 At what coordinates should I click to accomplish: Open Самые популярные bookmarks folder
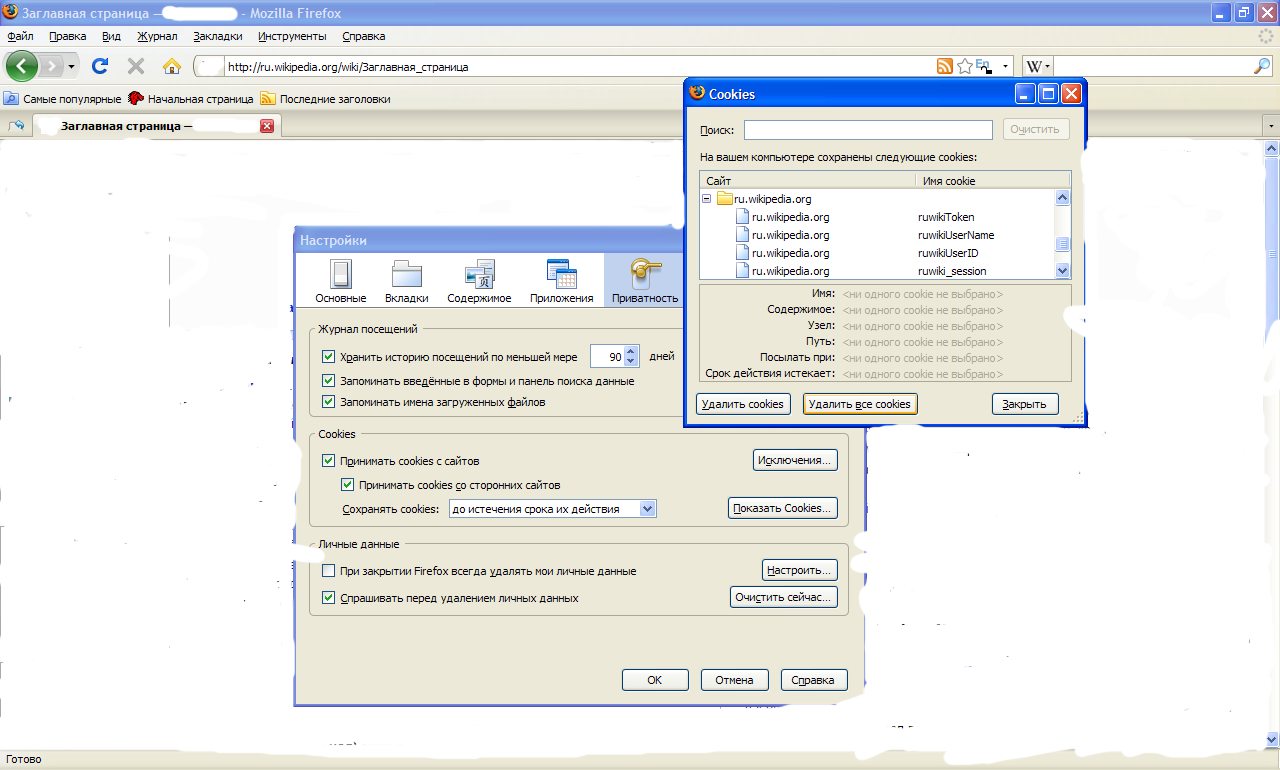pos(62,99)
